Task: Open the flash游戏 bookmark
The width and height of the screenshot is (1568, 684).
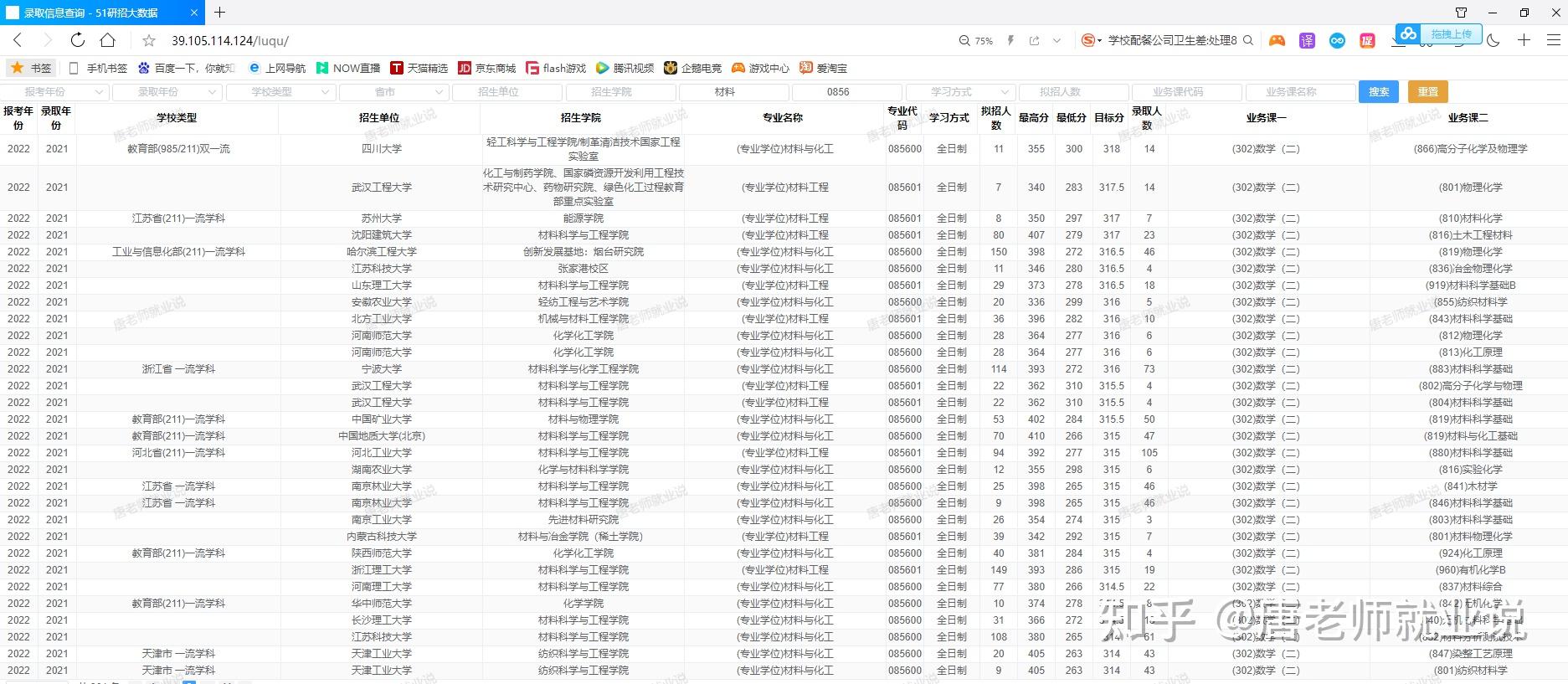Action: click(556, 68)
